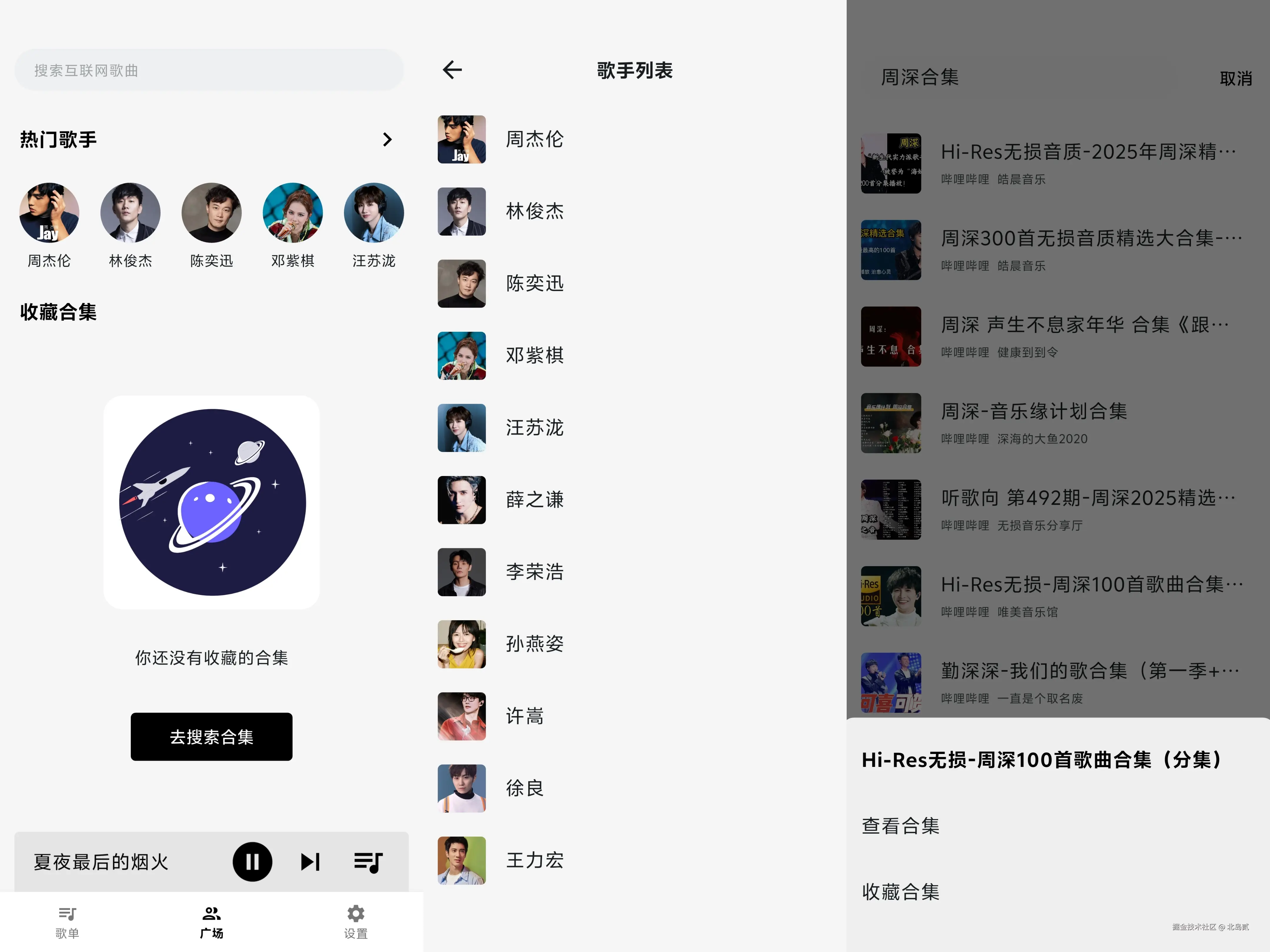Open the 歌单 tab via its playlist icon
Image resolution: width=1270 pixels, height=952 pixels.
pos(67,913)
